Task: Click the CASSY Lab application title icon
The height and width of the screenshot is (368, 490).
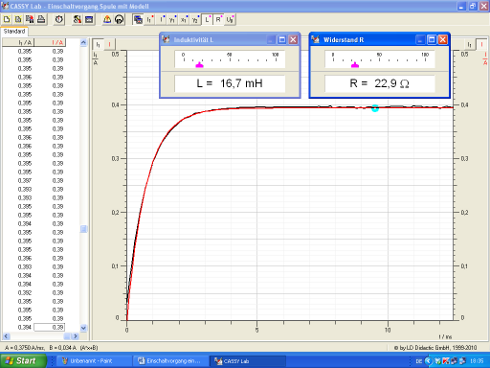Action: [5, 6]
